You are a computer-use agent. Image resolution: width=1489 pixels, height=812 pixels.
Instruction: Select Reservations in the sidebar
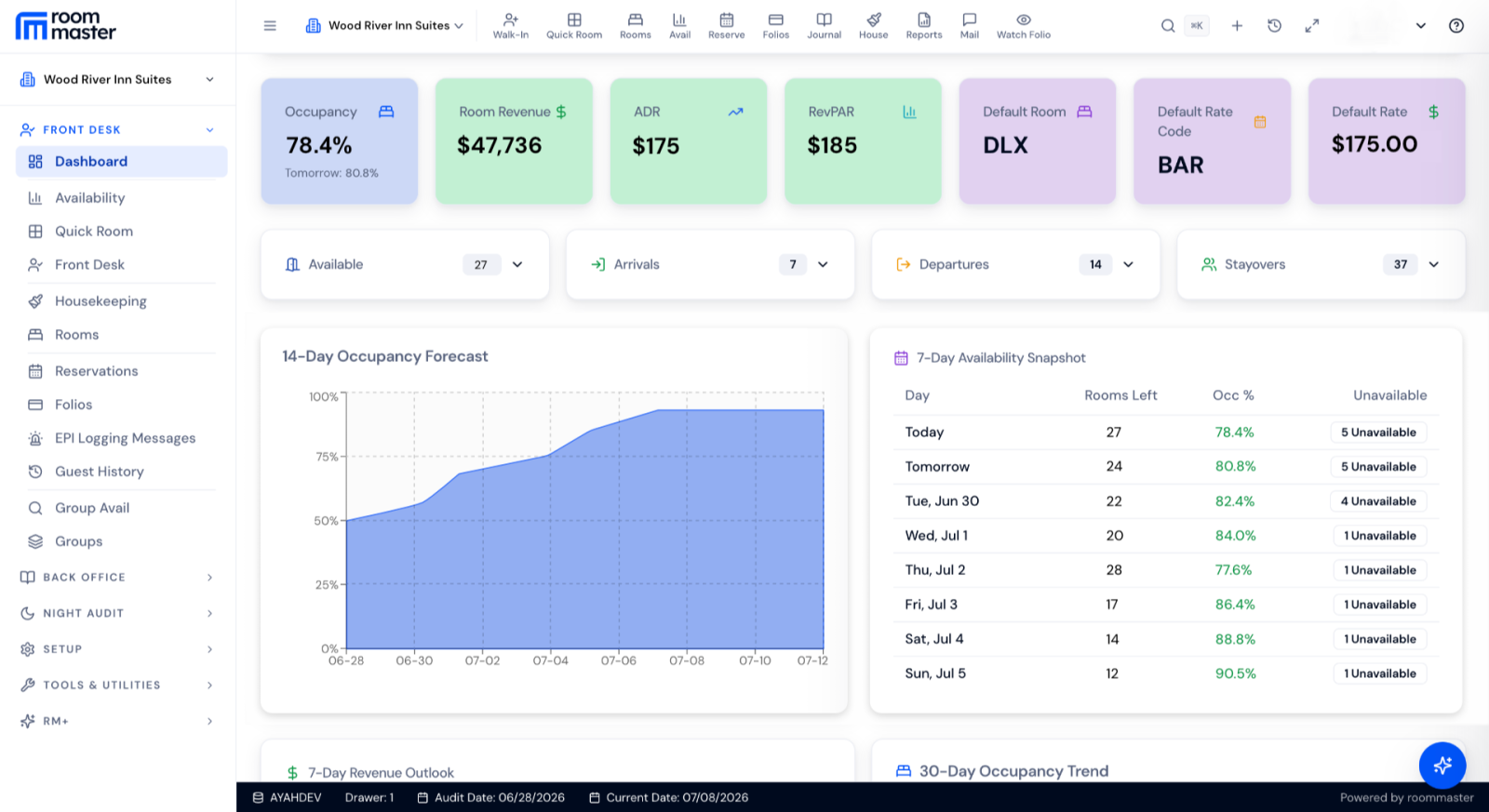coord(96,371)
